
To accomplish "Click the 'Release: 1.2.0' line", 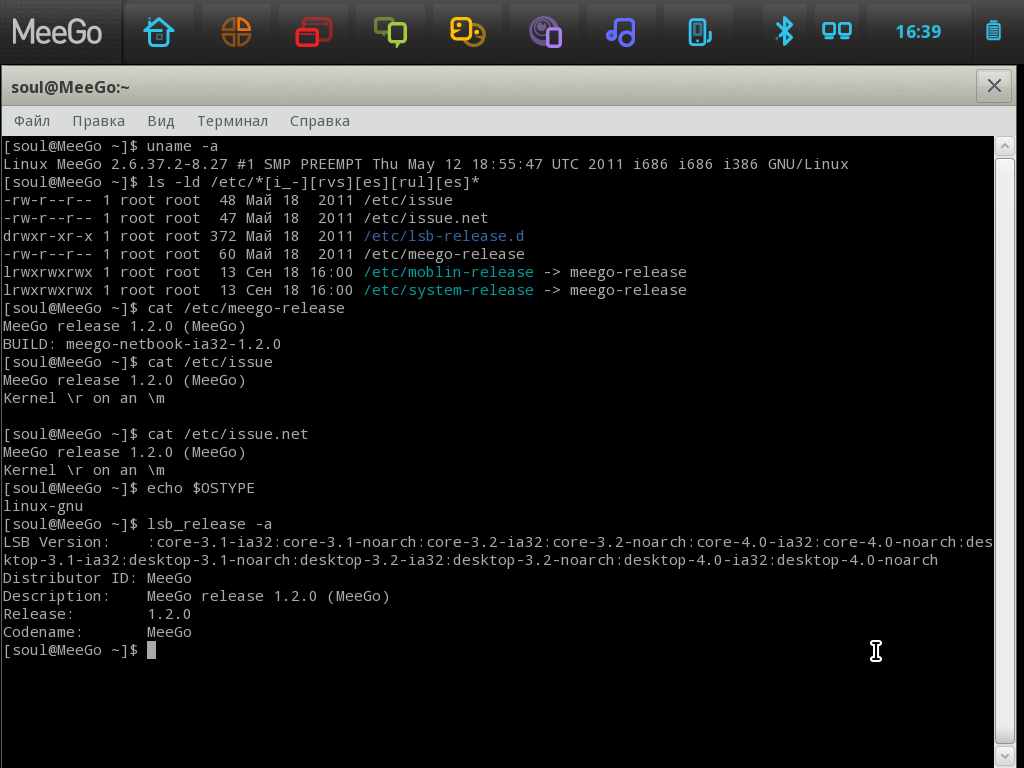I will point(97,614).
